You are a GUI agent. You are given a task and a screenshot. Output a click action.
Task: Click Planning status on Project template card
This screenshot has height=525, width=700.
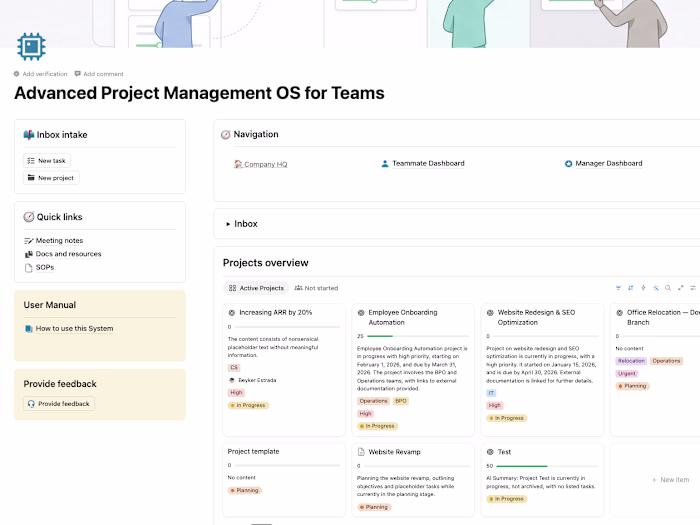[x=245, y=490]
